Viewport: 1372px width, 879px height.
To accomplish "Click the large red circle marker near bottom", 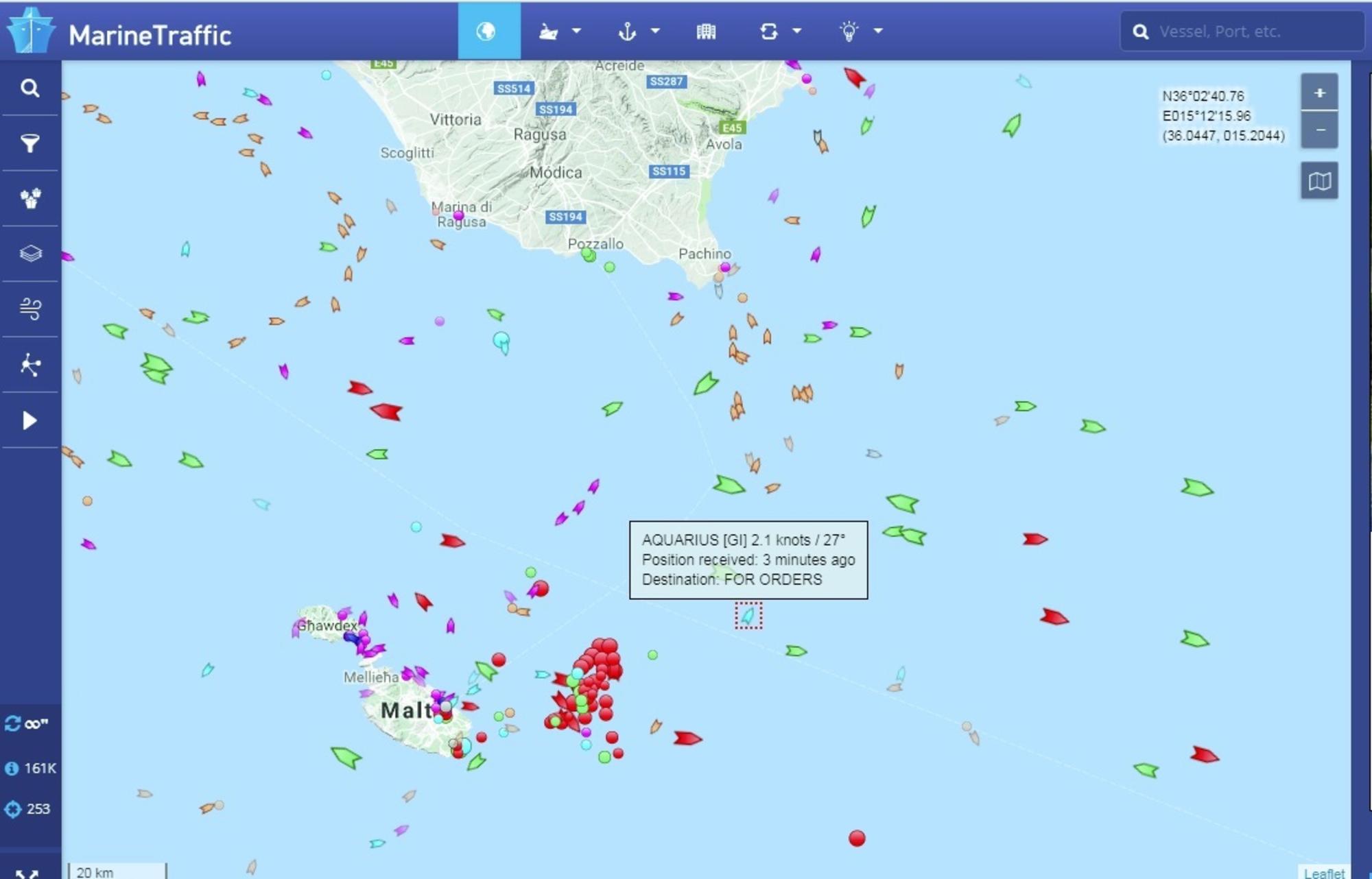I will (x=857, y=838).
